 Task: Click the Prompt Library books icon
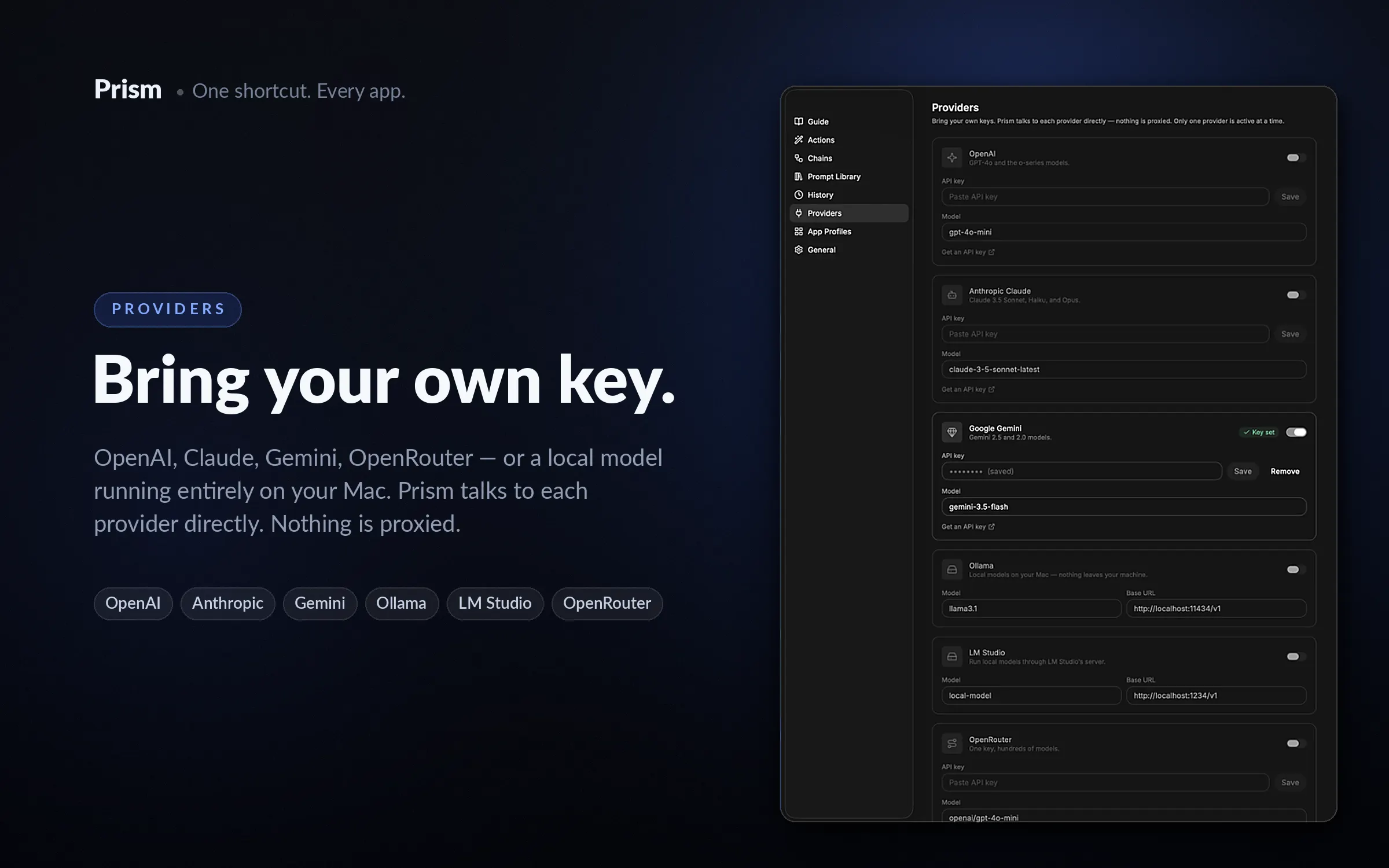point(799,176)
